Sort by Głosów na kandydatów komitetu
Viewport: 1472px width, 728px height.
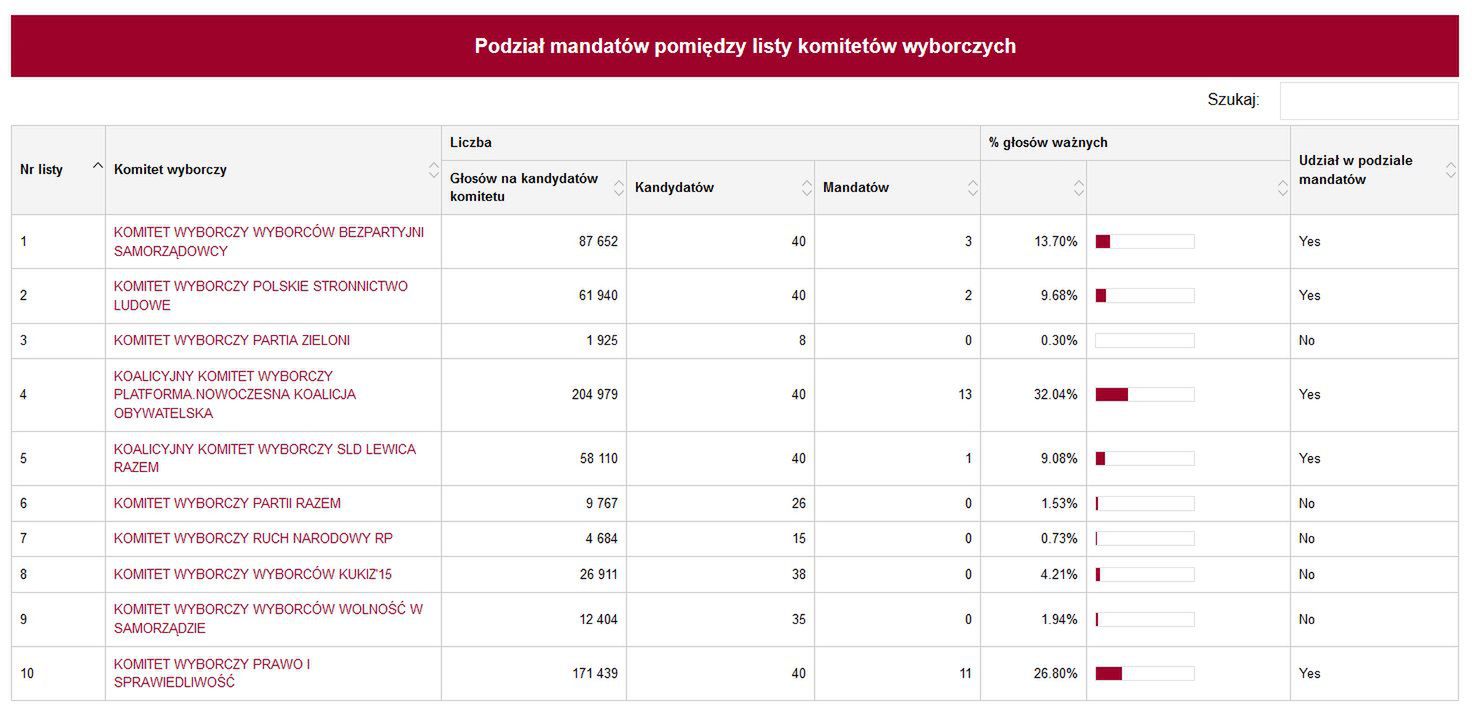point(618,187)
